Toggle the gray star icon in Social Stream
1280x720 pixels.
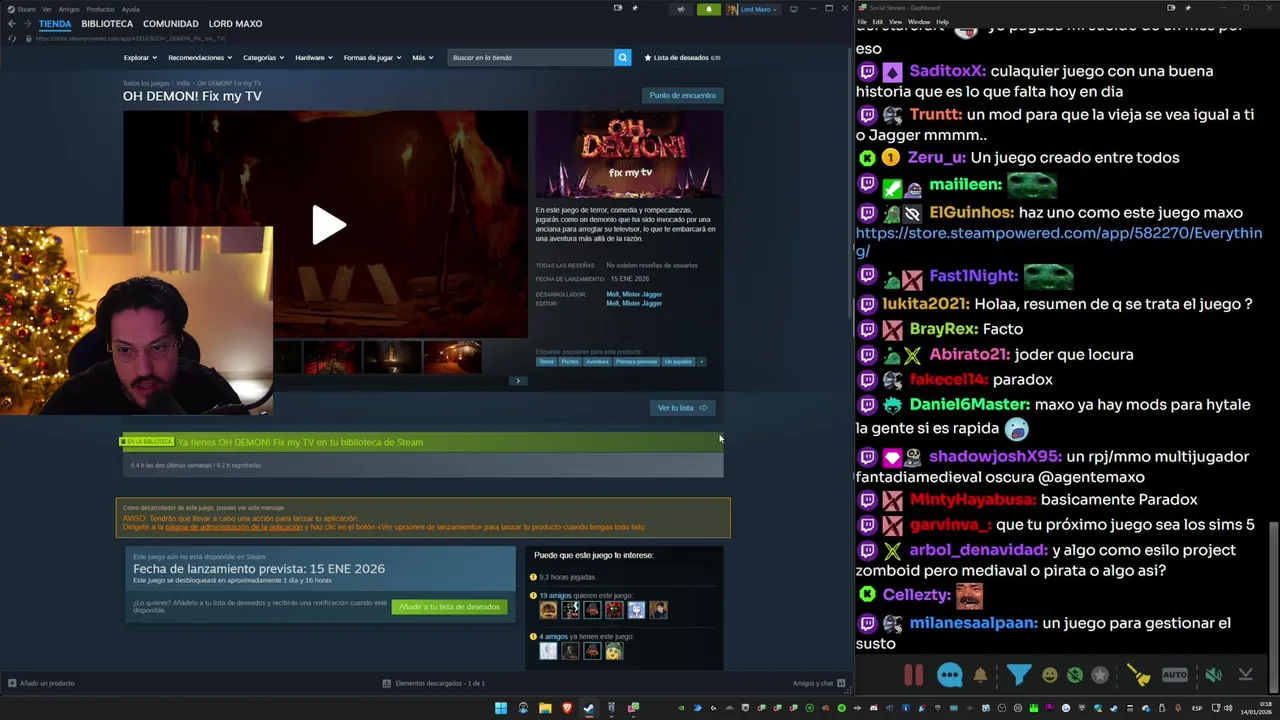coord(1100,675)
